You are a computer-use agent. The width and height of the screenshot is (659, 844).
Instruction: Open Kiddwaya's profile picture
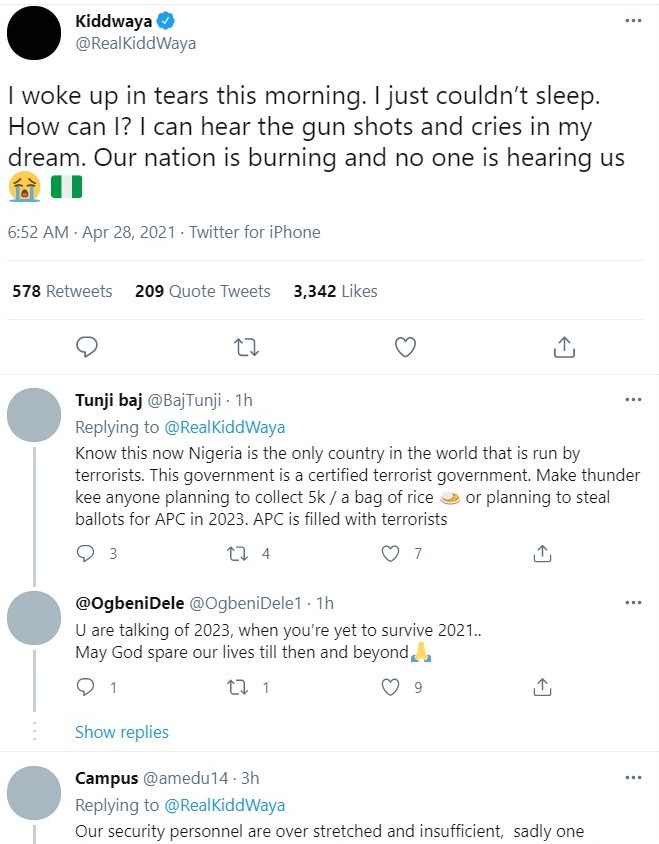point(34,33)
